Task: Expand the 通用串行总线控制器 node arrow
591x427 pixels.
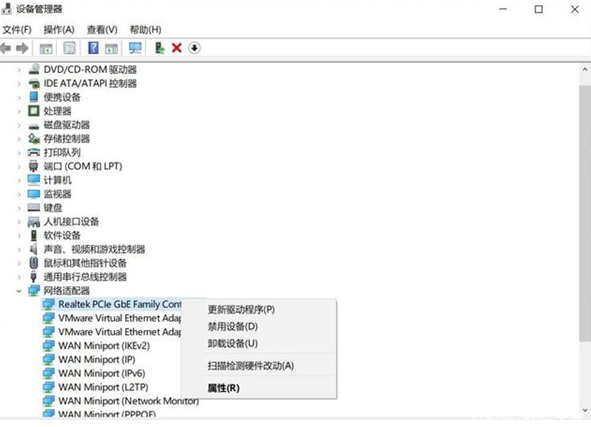Action: [19, 277]
